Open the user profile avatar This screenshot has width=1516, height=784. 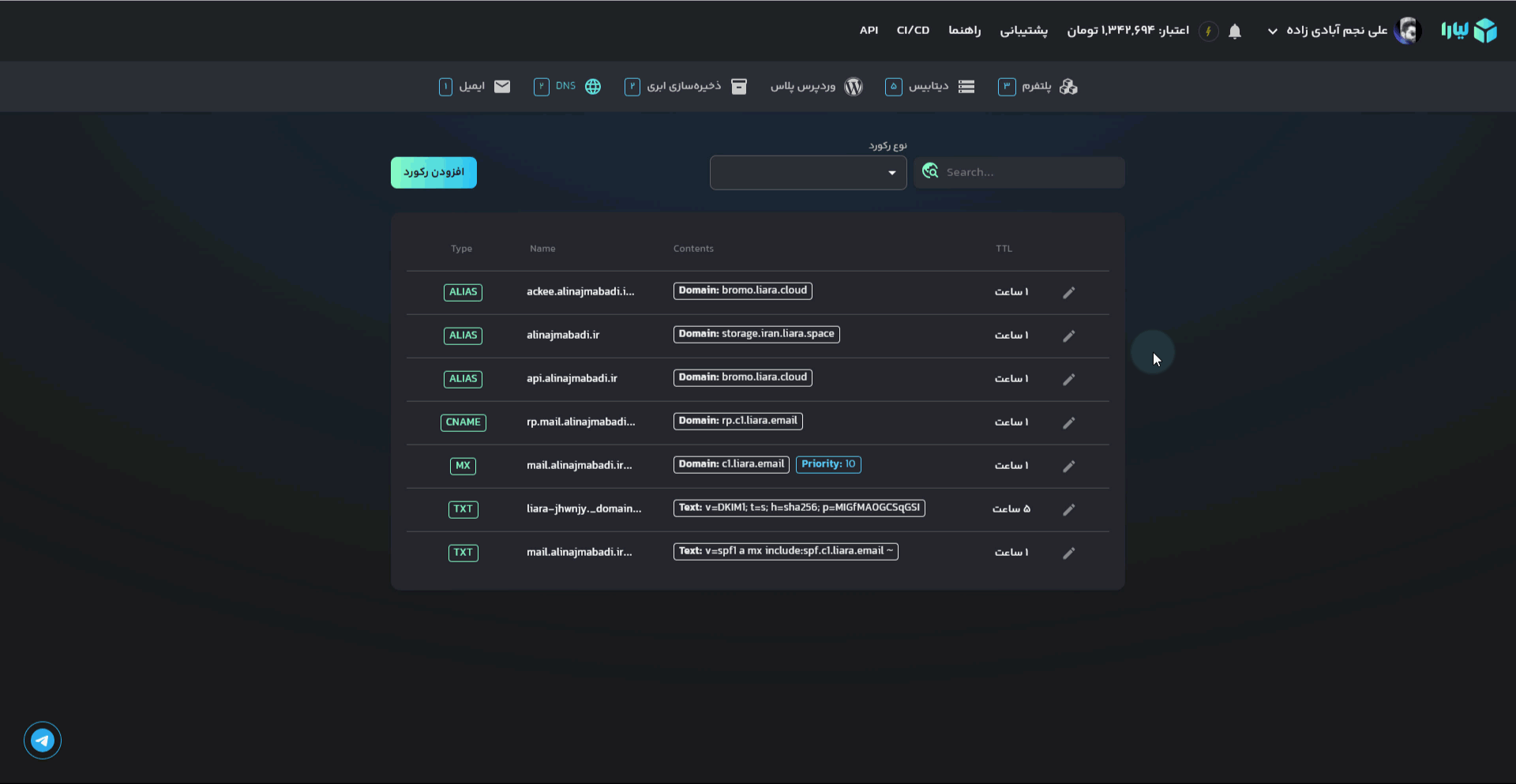tap(1408, 31)
